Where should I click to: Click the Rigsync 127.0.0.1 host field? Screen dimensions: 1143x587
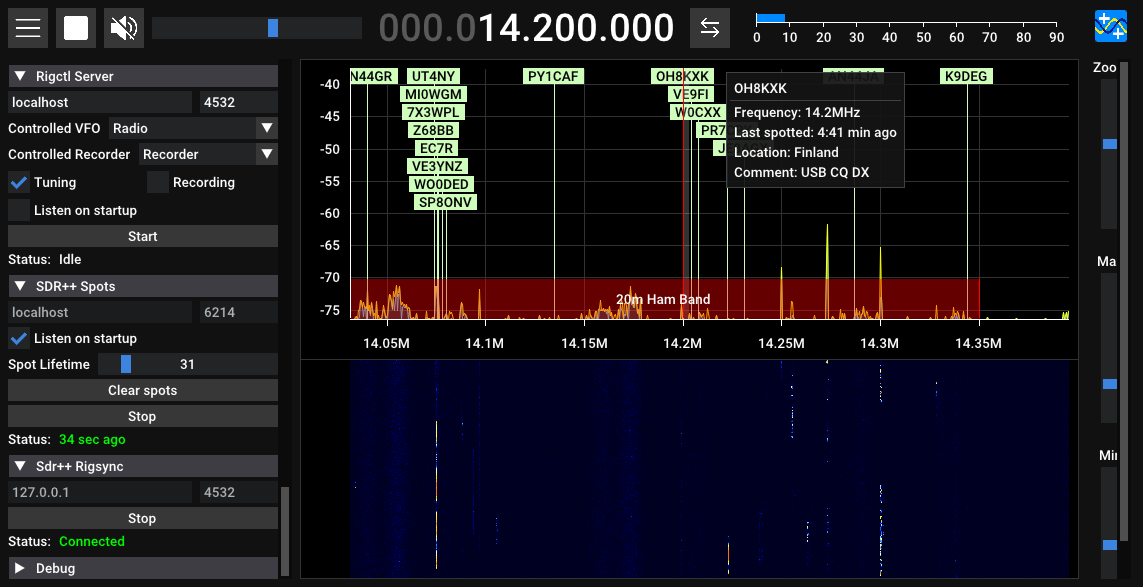(100, 492)
